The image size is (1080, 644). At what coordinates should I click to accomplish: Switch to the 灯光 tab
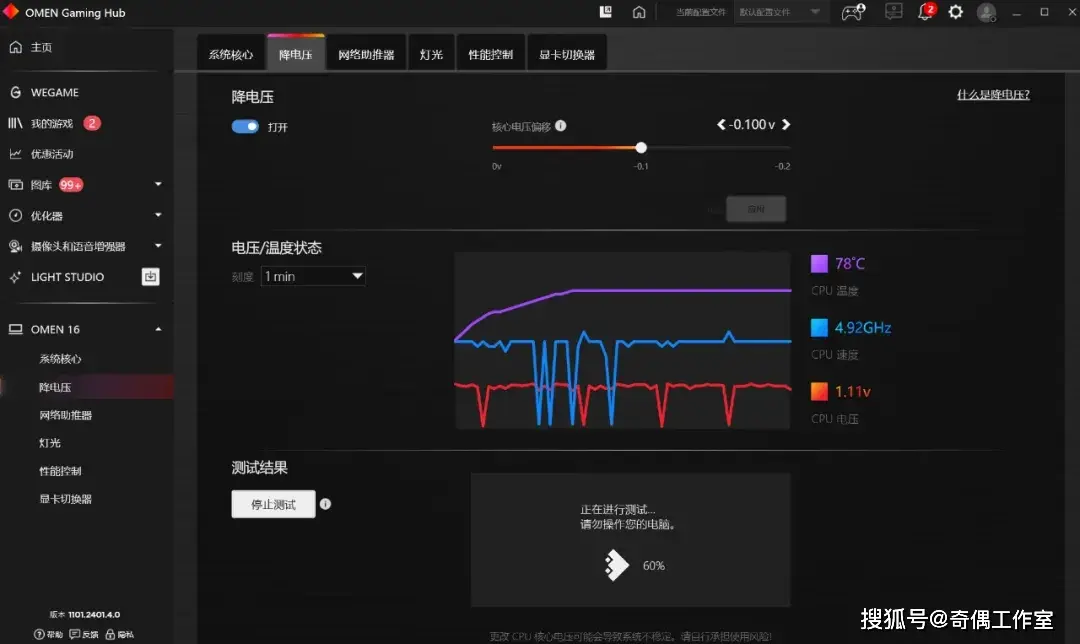coord(431,54)
